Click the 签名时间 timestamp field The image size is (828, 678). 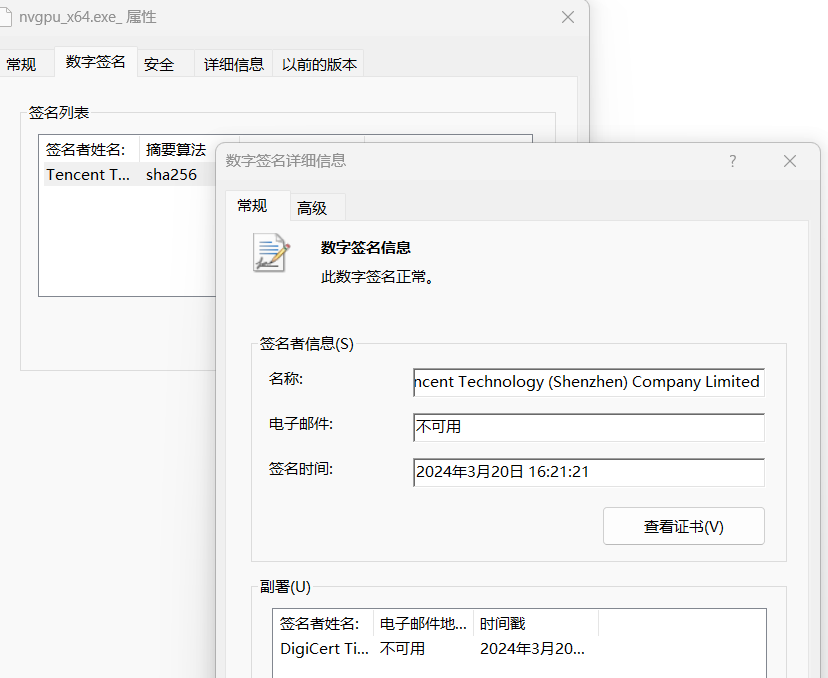tap(587, 472)
